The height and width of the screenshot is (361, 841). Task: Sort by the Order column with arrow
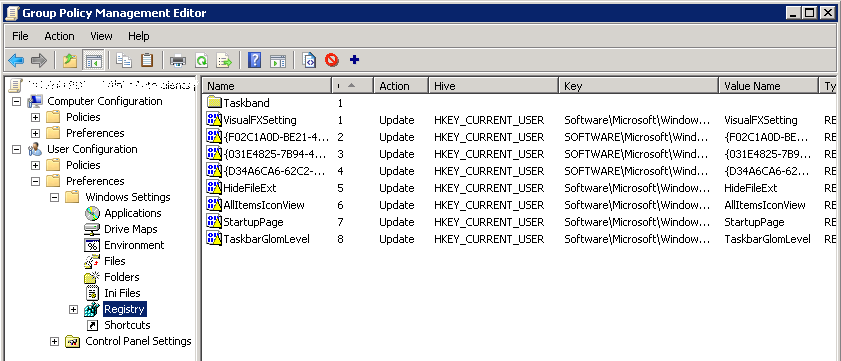pyautogui.click(x=352, y=86)
